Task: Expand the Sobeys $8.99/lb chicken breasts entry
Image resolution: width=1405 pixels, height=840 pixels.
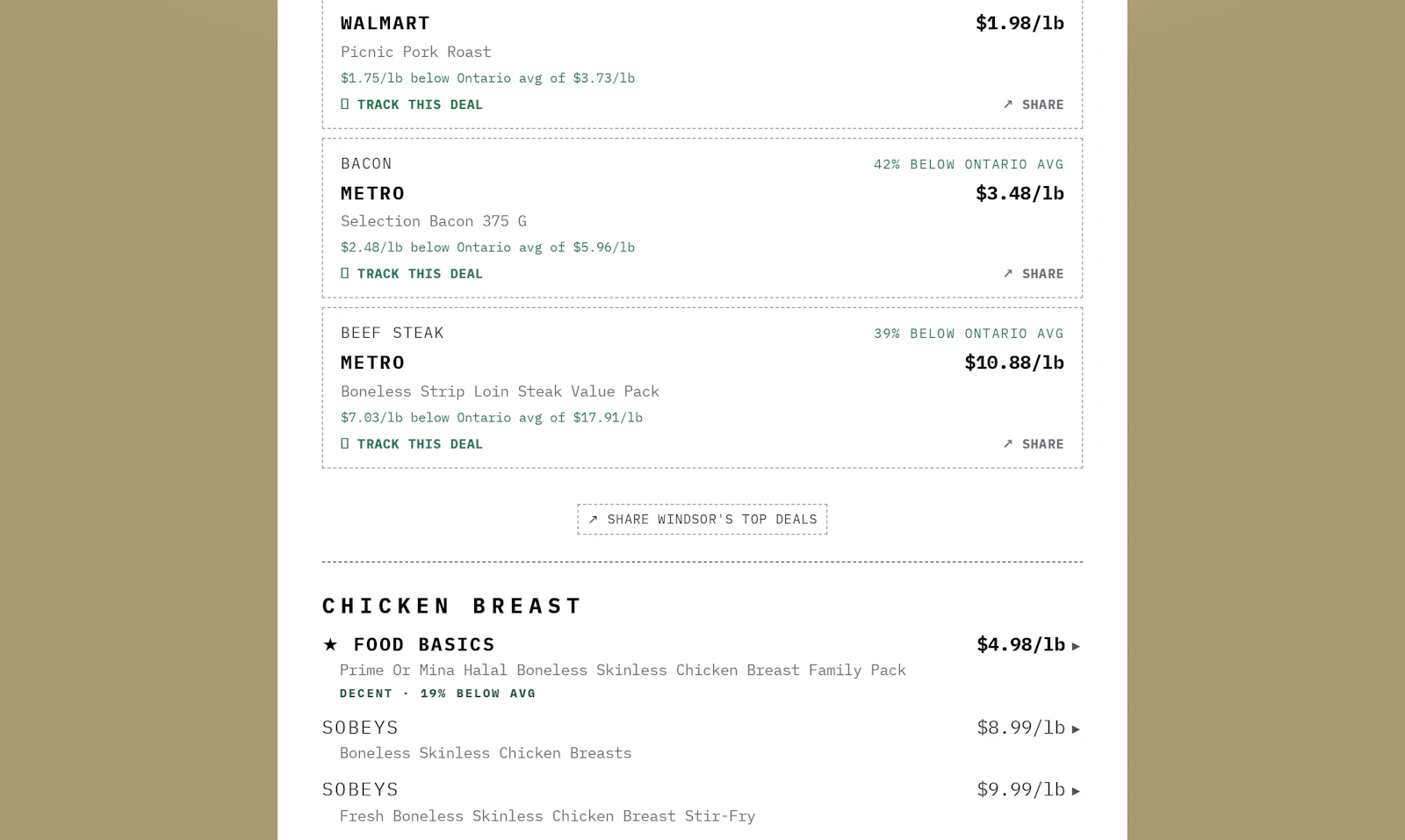Action: tap(1076, 729)
